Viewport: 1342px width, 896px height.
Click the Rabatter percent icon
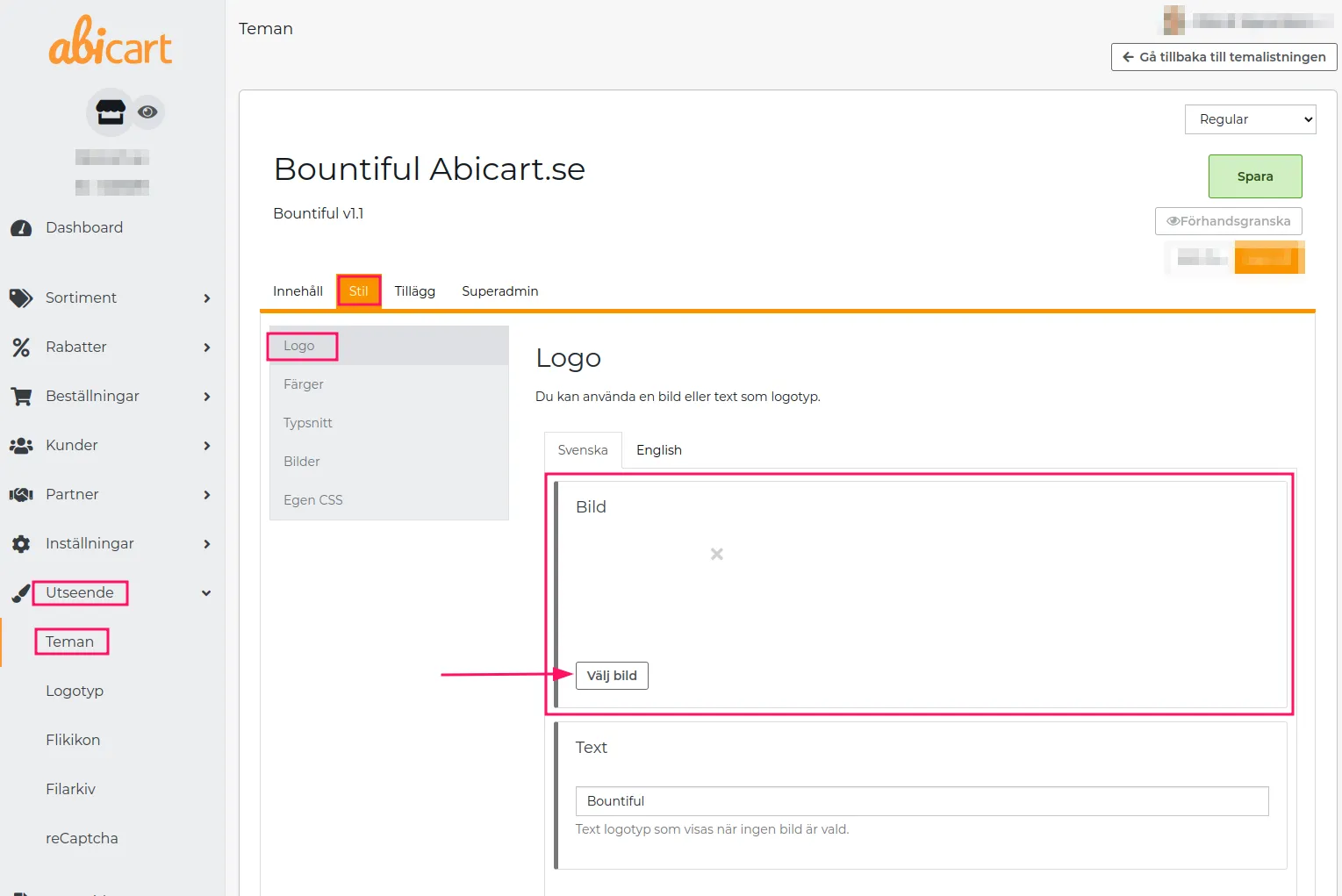click(x=21, y=348)
